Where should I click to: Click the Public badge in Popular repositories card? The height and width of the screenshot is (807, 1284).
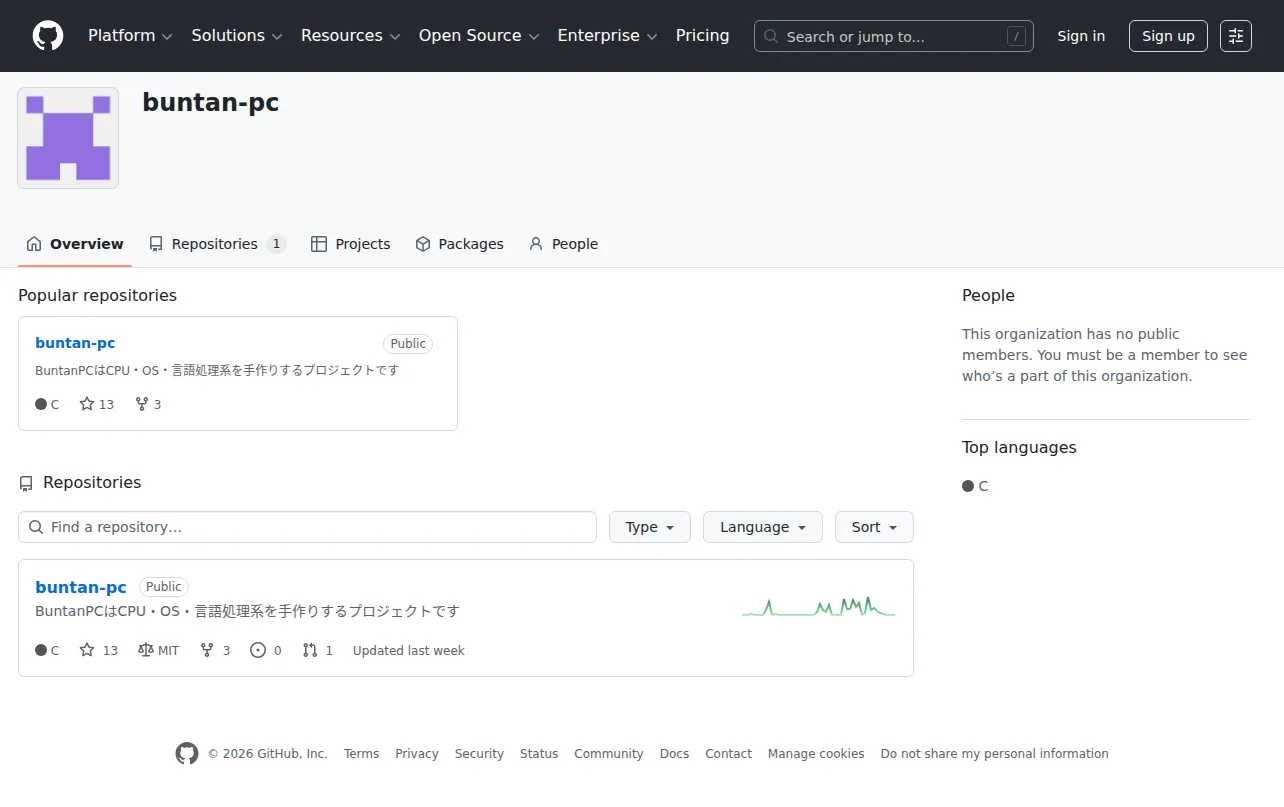tap(408, 344)
